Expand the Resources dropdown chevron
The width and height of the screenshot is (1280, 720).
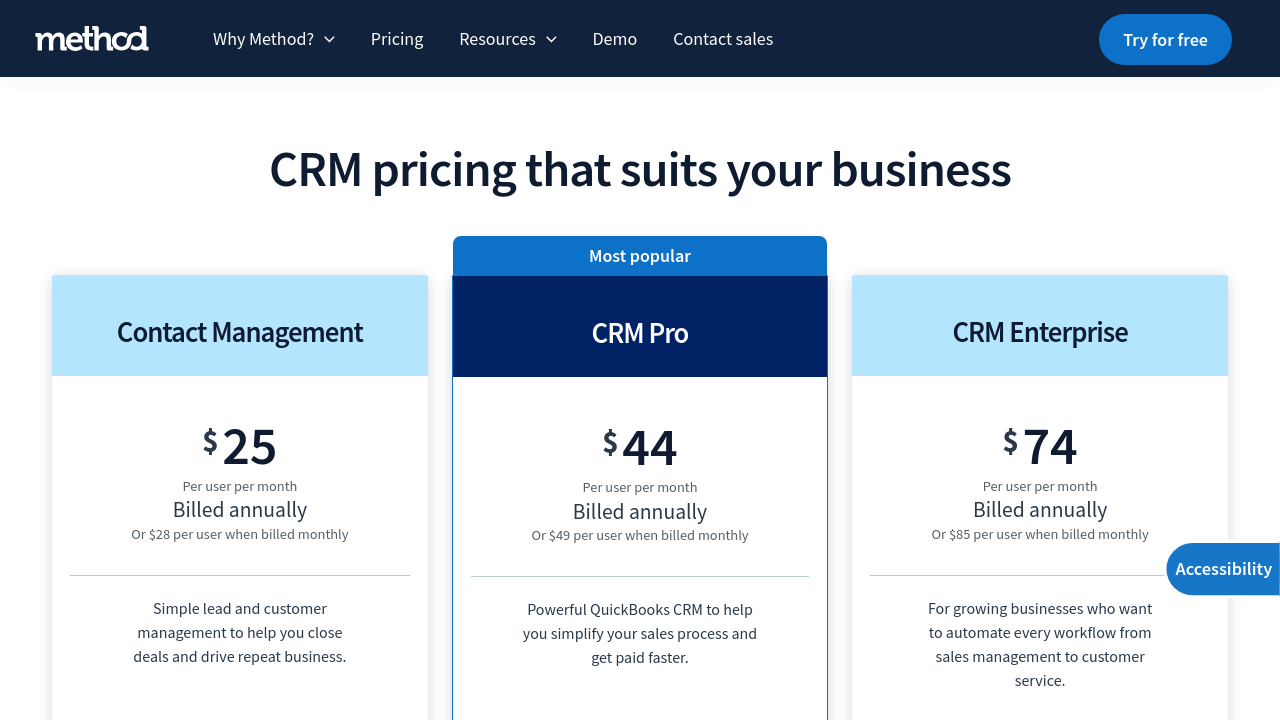click(x=551, y=39)
